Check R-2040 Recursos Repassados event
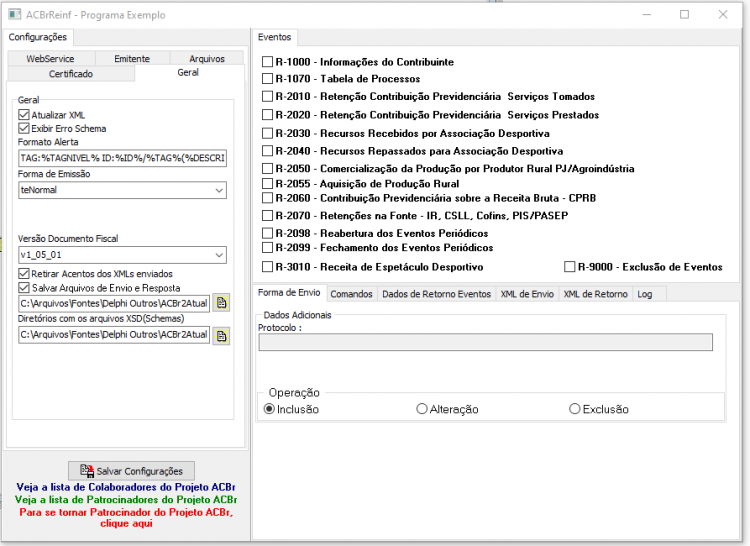Viewport: 750px width, 546px height. (x=267, y=151)
